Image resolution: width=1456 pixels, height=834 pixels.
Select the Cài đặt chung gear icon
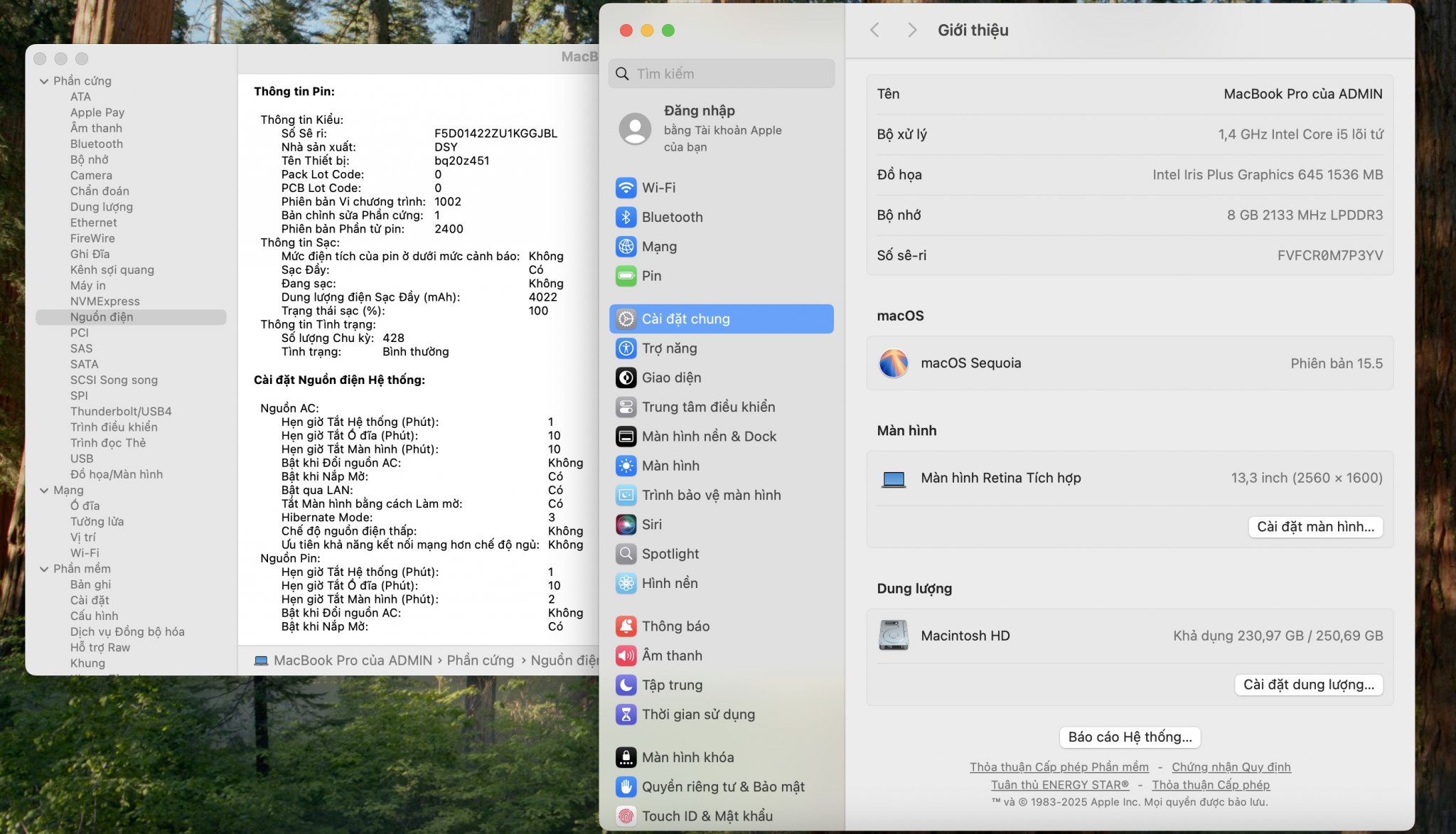(x=626, y=319)
